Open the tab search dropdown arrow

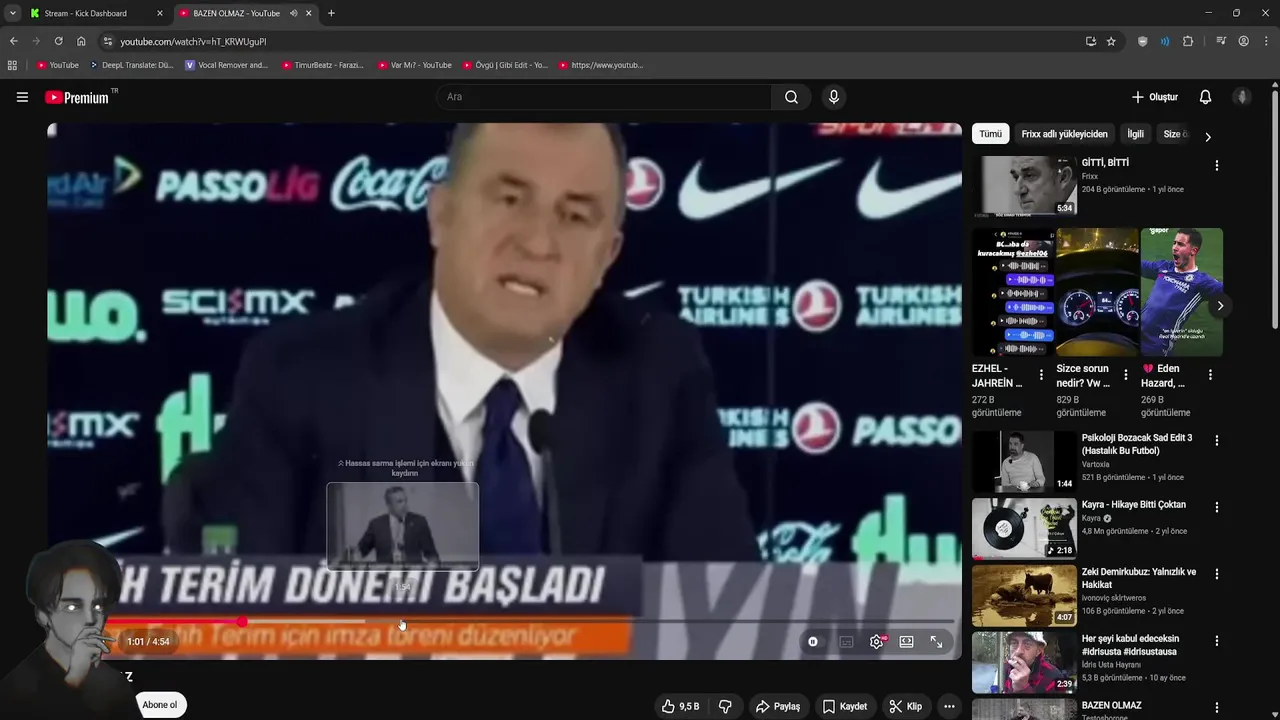coord(12,13)
